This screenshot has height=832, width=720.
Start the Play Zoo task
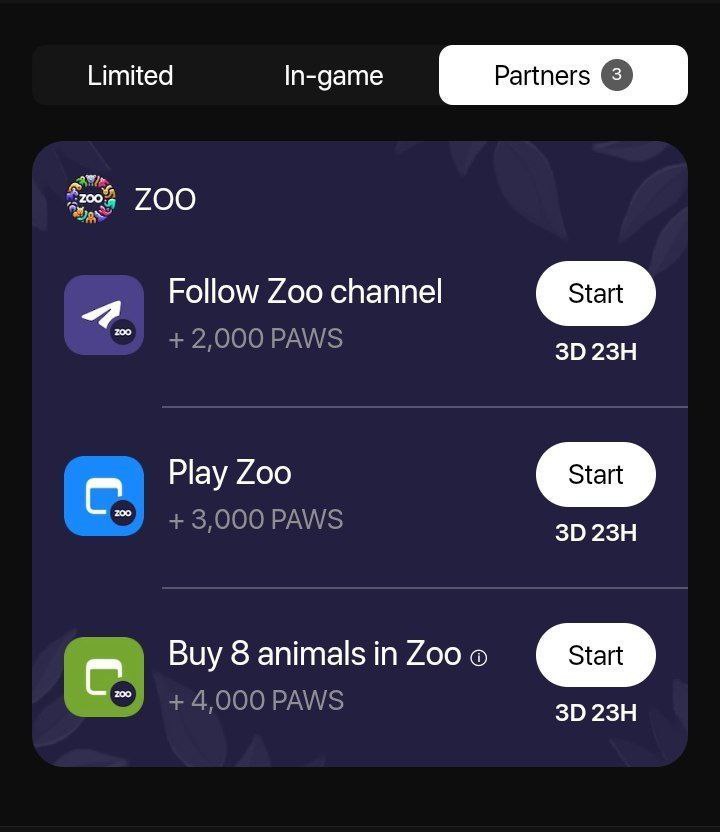[x=595, y=474]
